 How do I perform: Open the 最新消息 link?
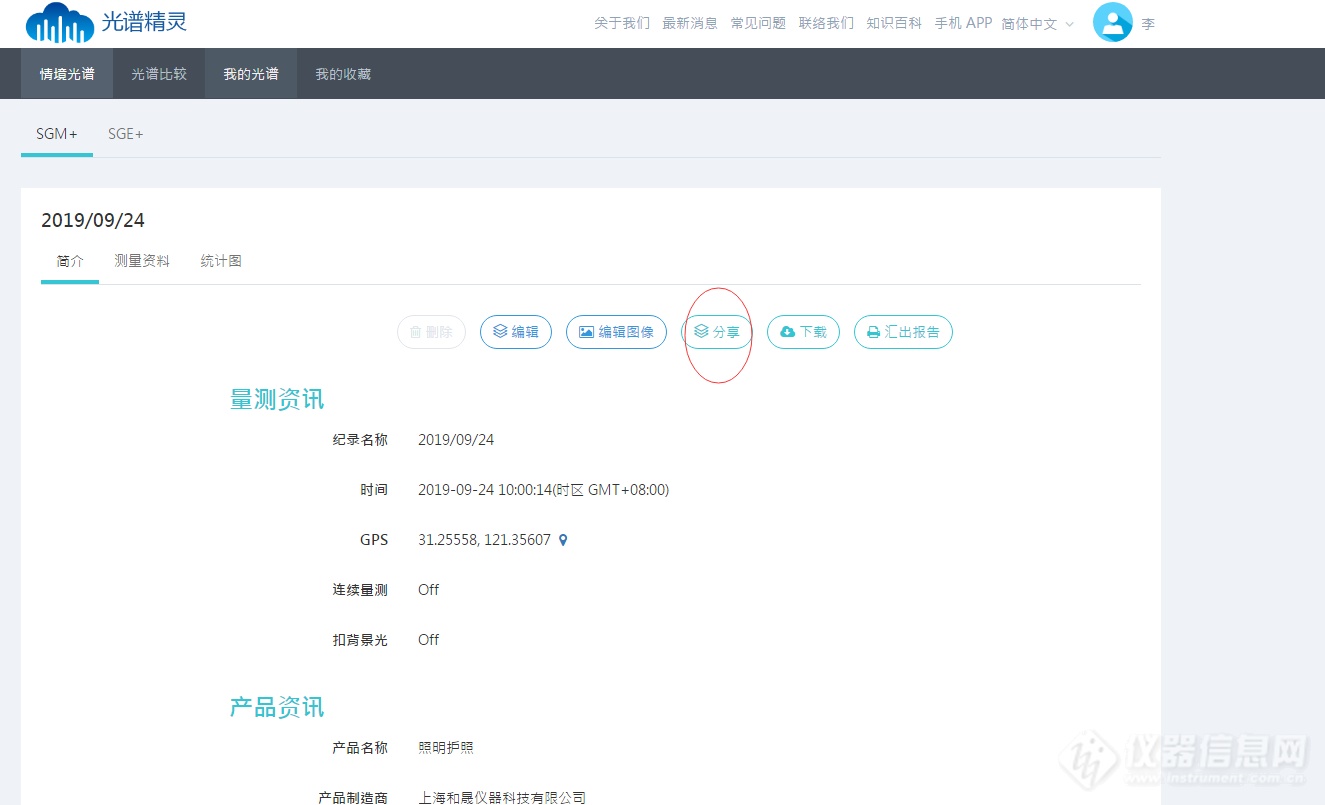tap(690, 23)
